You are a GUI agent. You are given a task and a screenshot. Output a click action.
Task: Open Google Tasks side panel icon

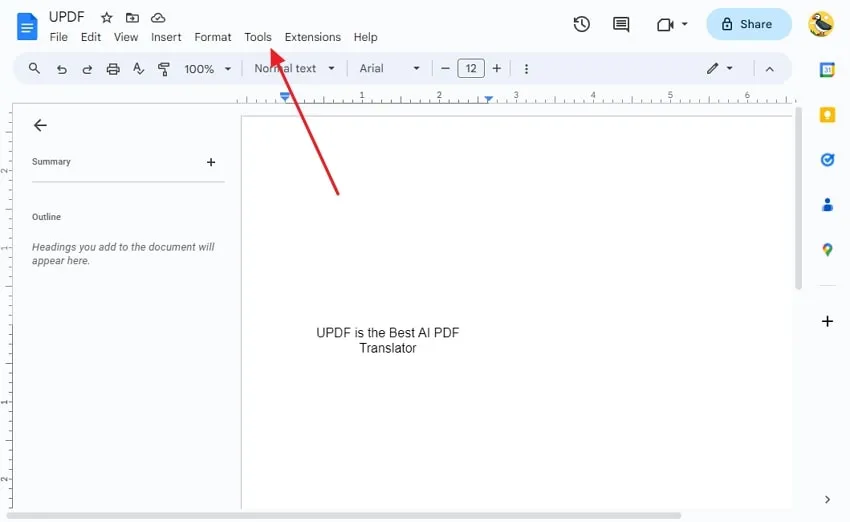tap(827, 159)
